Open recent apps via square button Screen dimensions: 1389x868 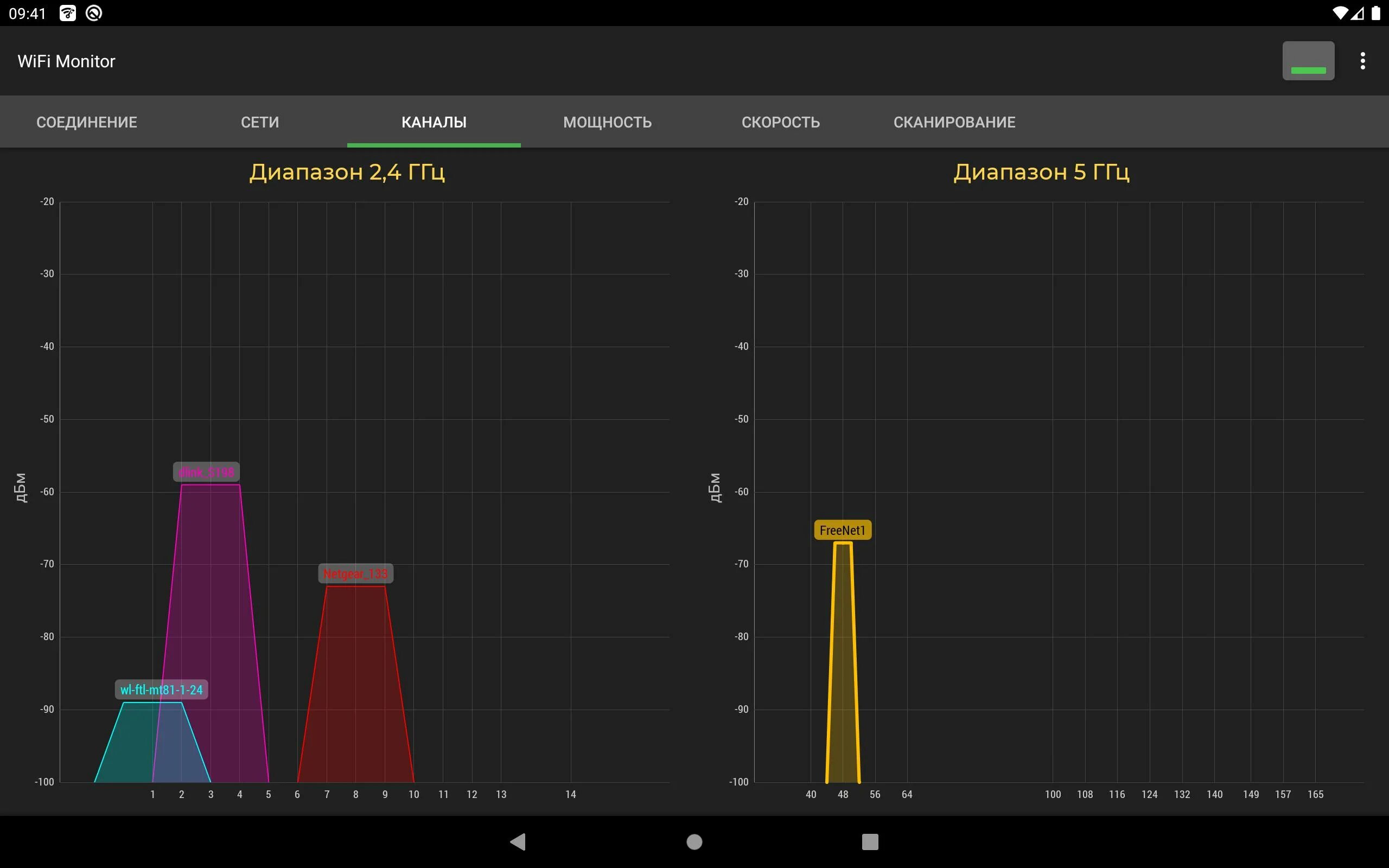(x=870, y=841)
